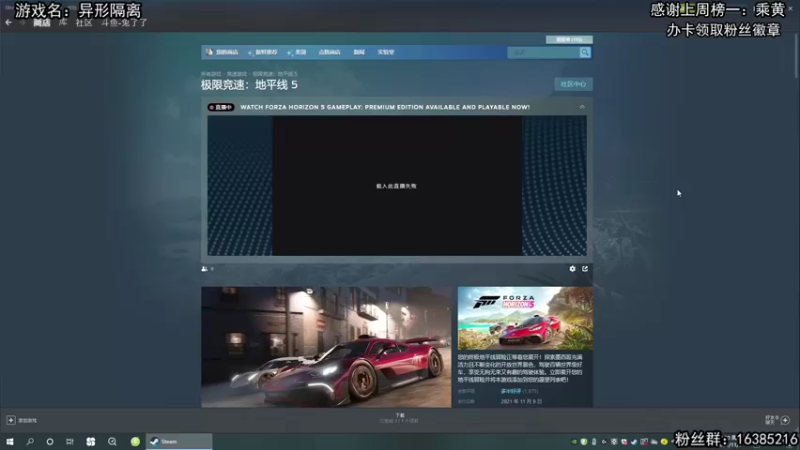Click the Watch Forza Horizon 5 Gameplay broadcast title
Image resolution: width=800 pixels, height=450 pixels.
(x=385, y=107)
